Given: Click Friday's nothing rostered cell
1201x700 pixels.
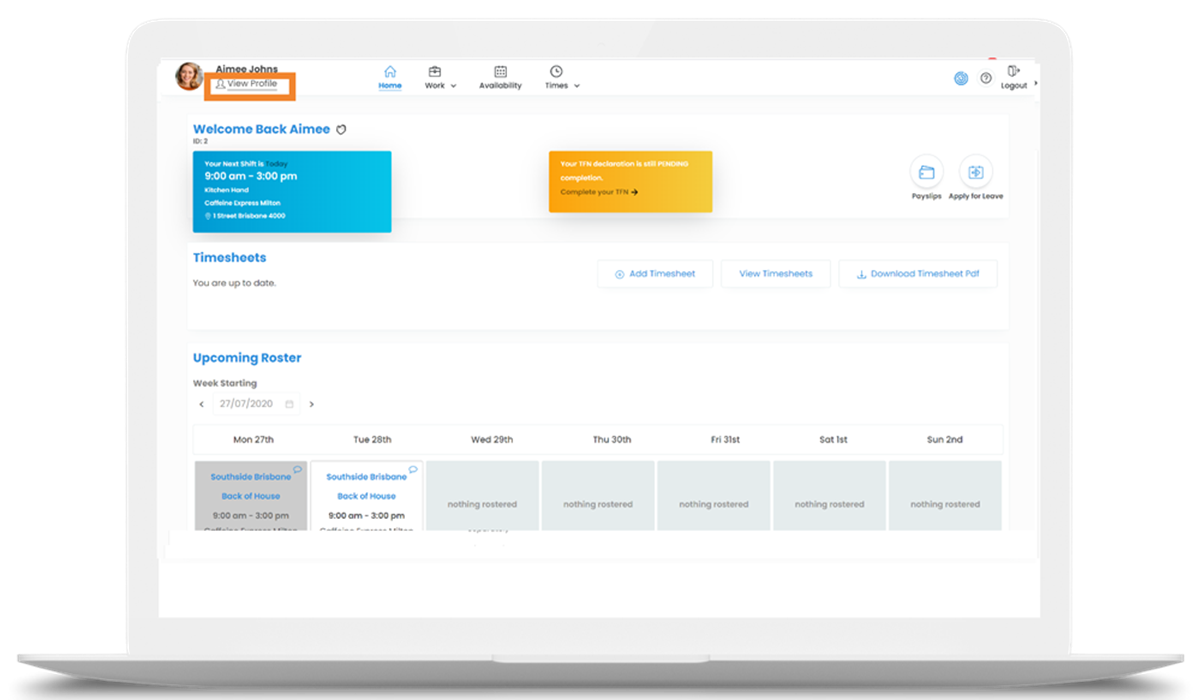Looking at the screenshot, I should [714, 495].
